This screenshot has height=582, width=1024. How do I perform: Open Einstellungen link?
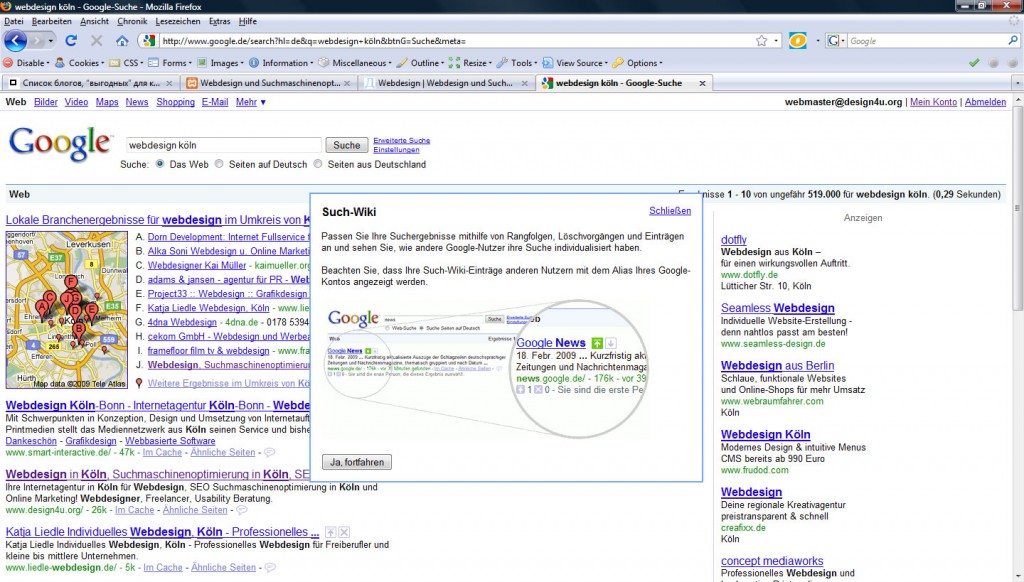pyautogui.click(x=396, y=150)
